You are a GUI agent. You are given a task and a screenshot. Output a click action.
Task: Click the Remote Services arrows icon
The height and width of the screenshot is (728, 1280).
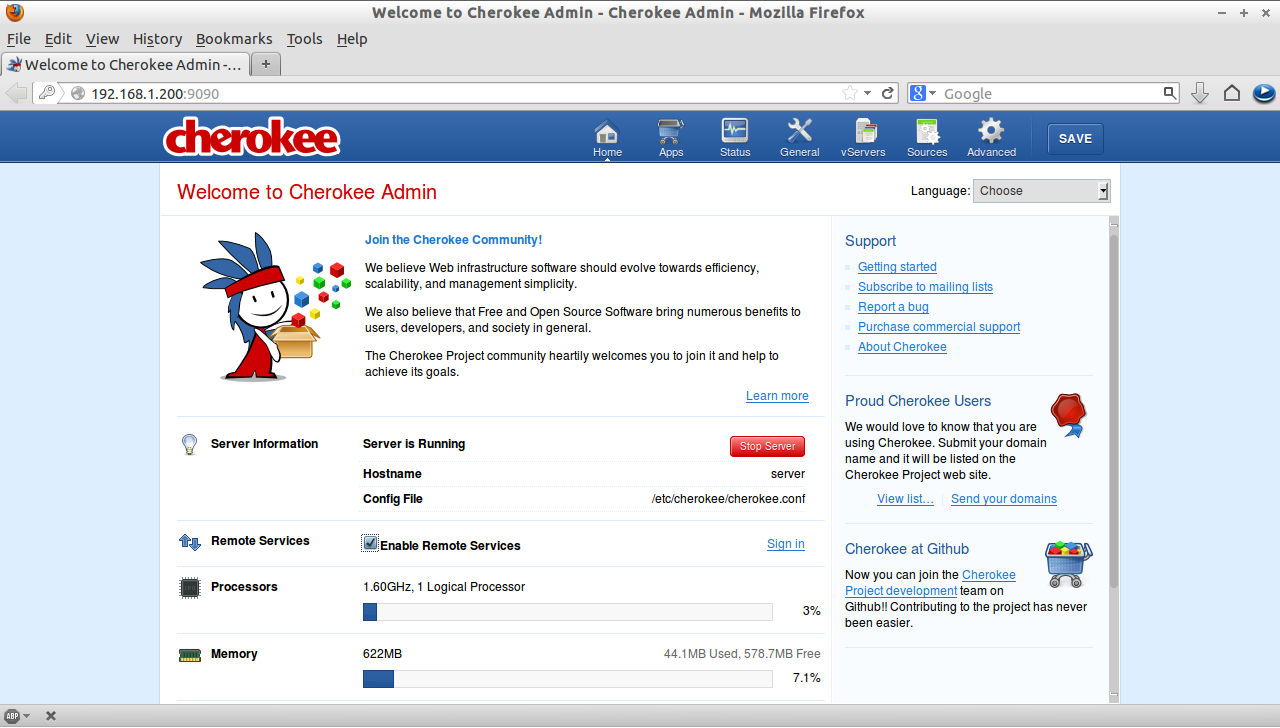tap(190, 542)
